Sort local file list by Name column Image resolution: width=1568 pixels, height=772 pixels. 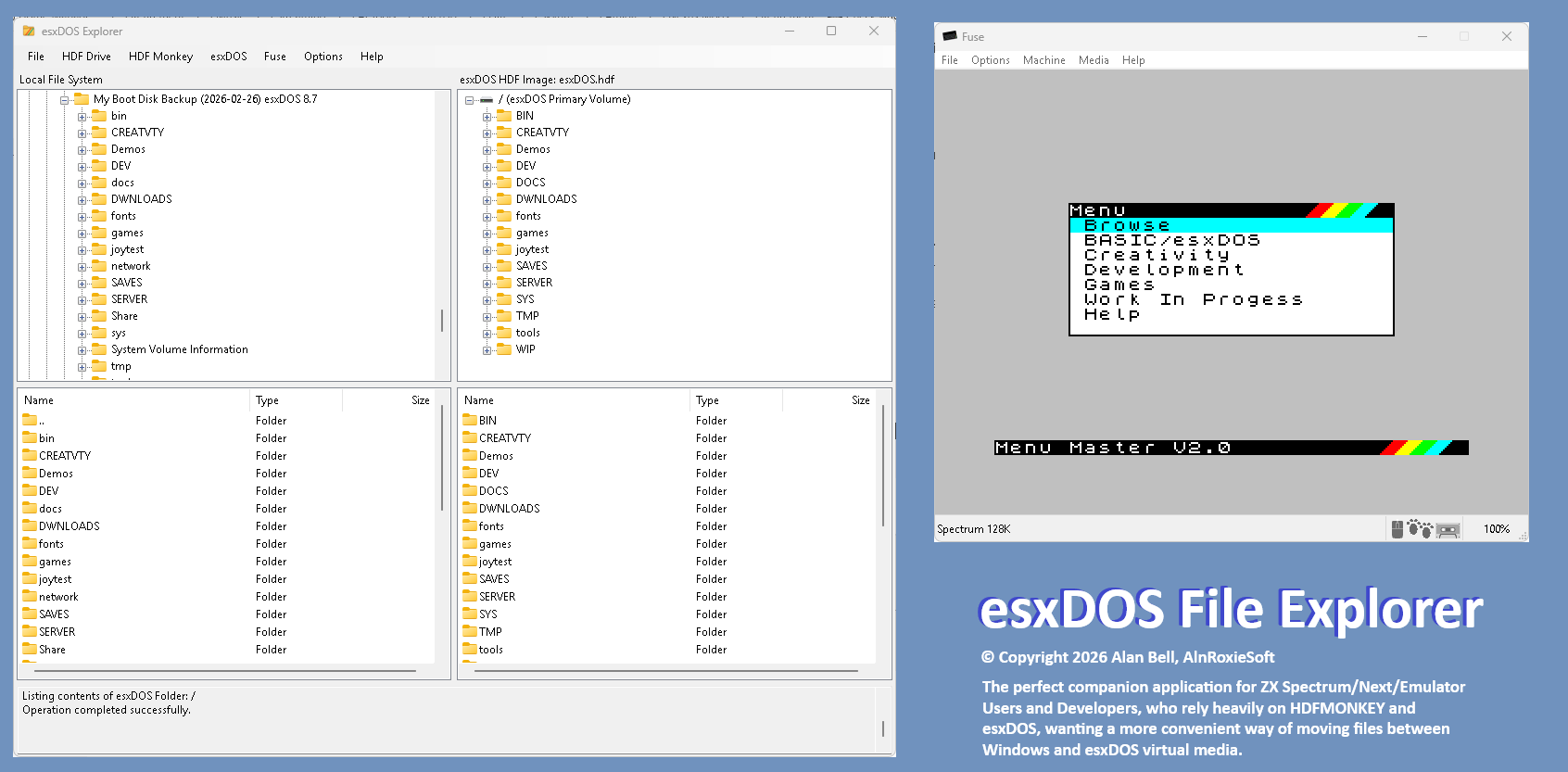134,400
